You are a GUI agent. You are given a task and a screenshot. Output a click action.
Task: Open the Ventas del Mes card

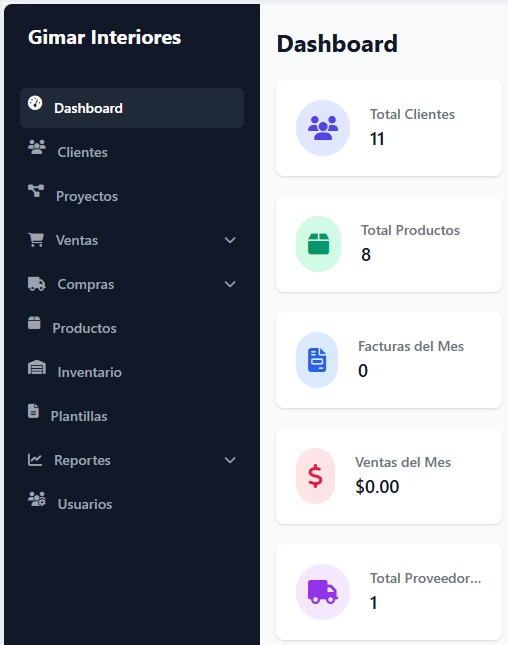pos(389,476)
